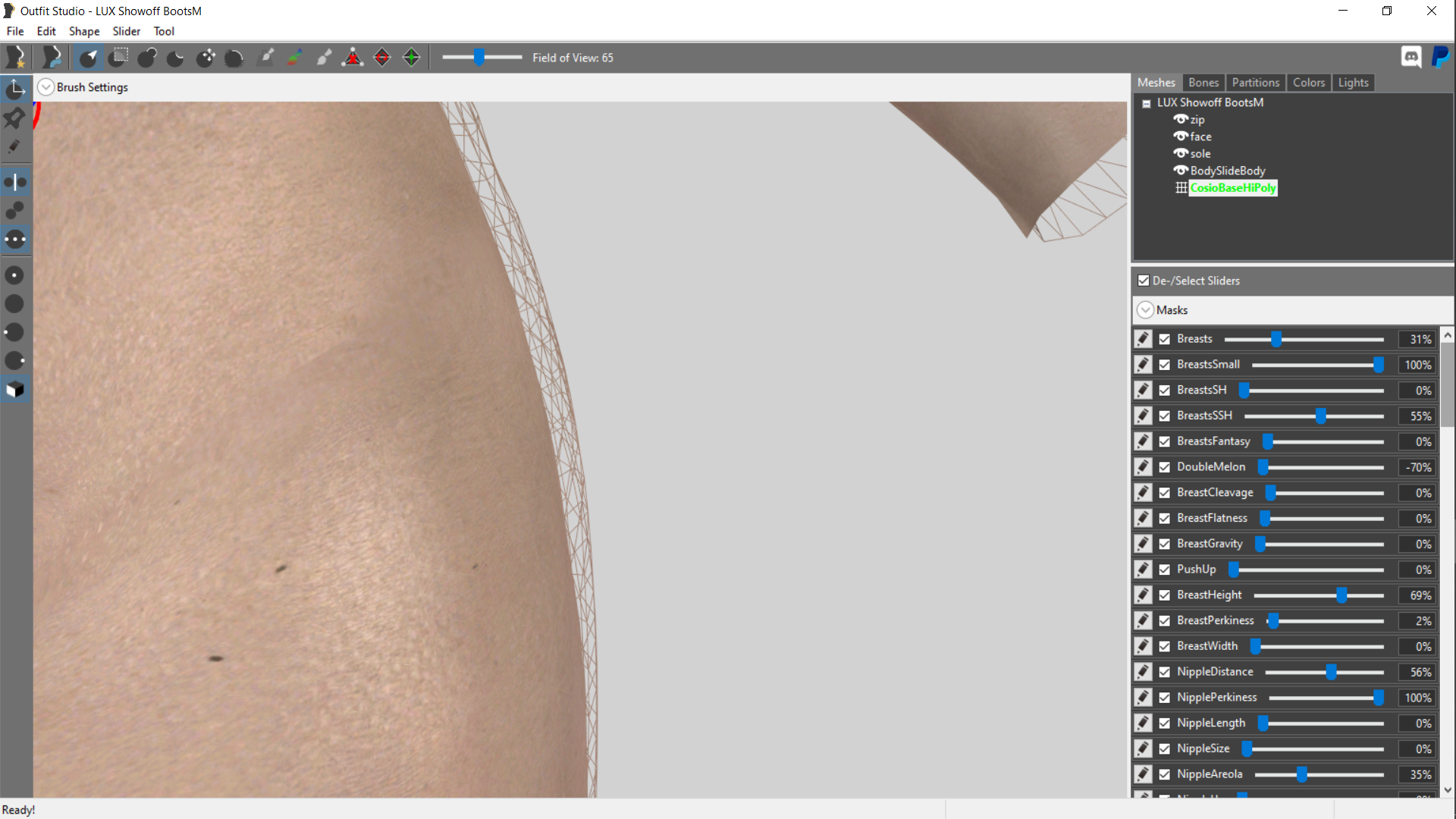The image size is (1456, 819).
Task: Toggle visibility of zip mesh
Action: pos(1181,119)
